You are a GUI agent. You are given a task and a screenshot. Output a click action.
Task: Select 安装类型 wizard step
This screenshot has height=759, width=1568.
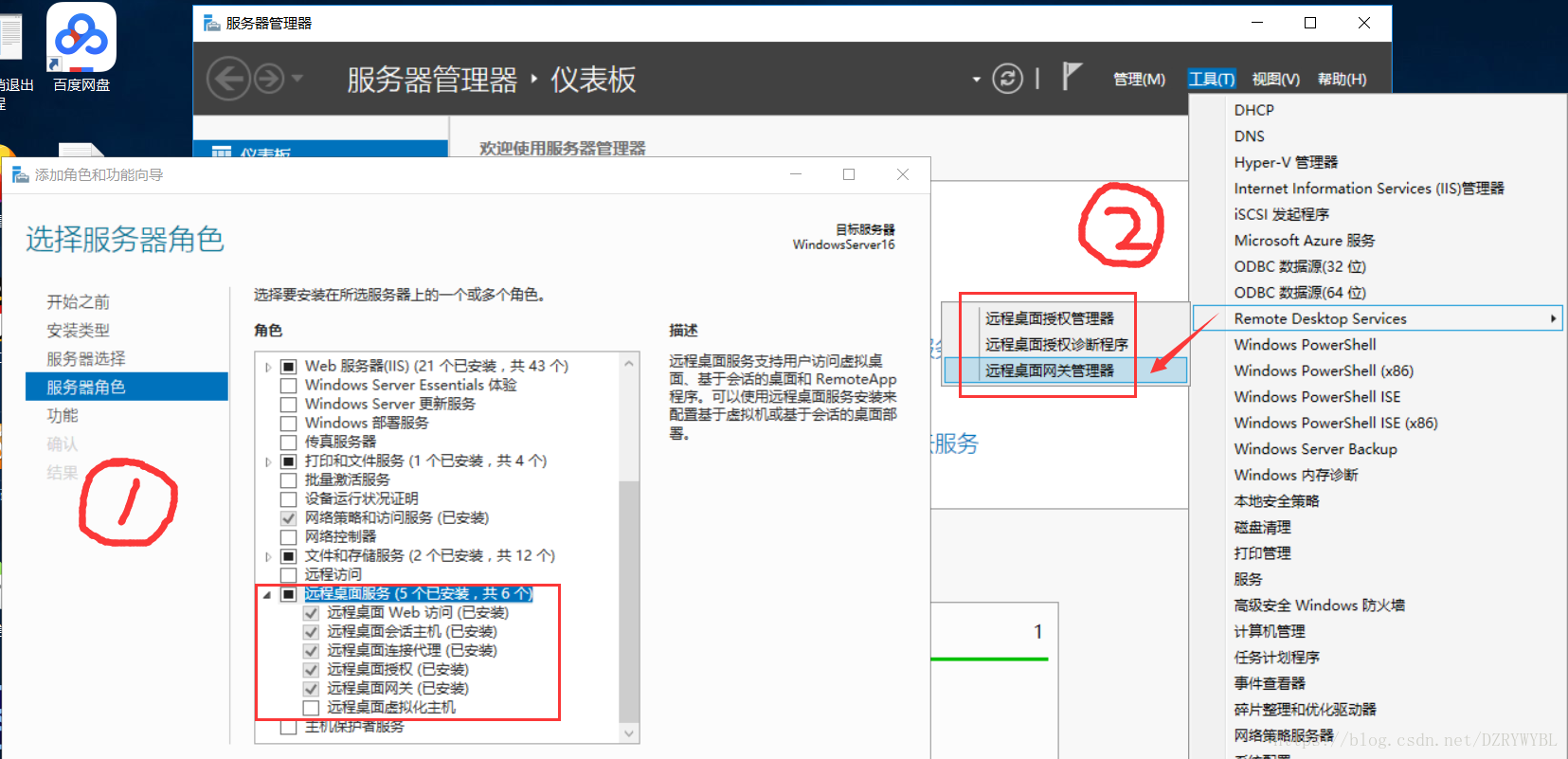coord(79,331)
